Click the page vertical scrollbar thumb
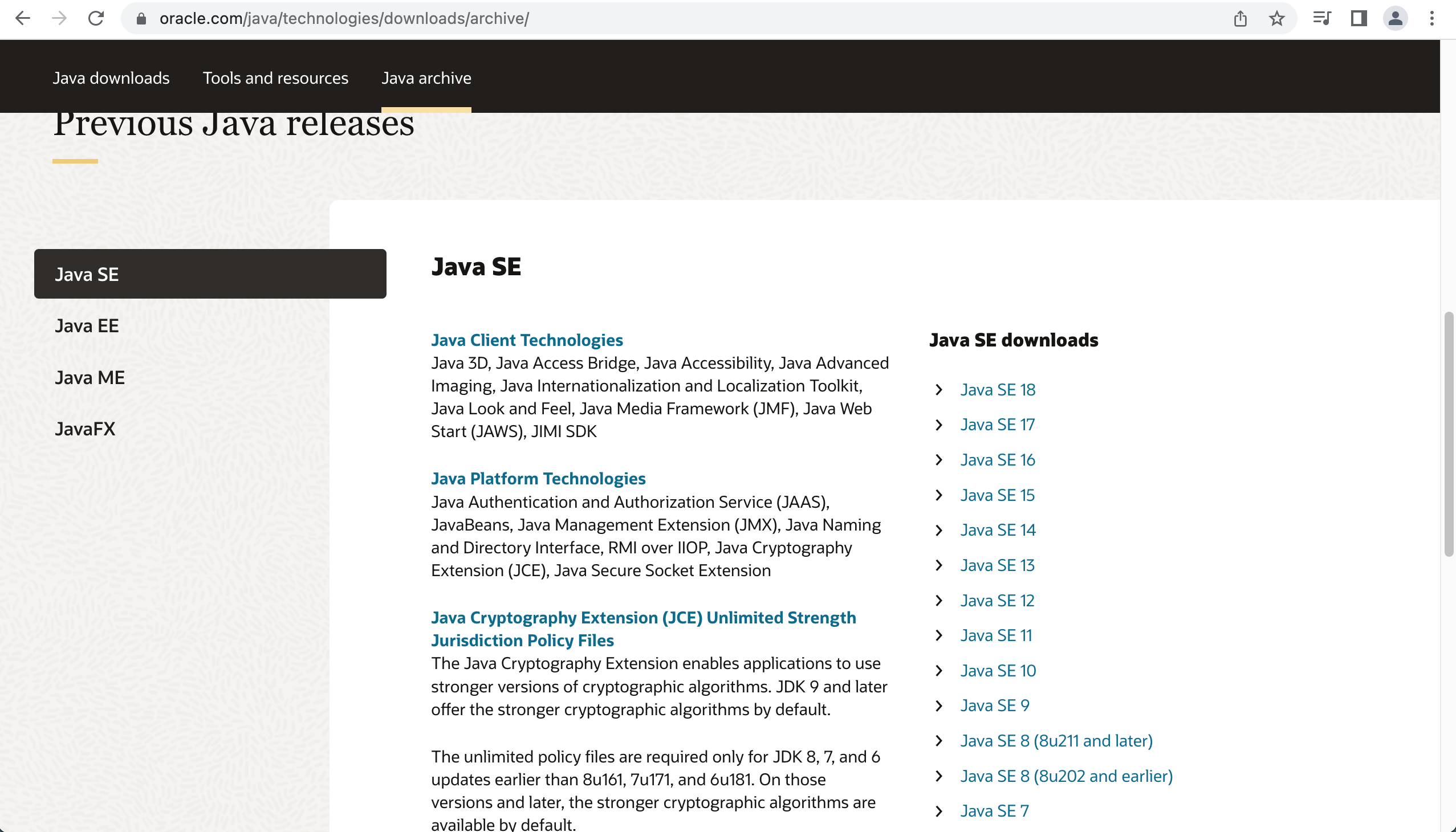Screen dimensions: 1456x832 pyautogui.click(x=1448, y=434)
